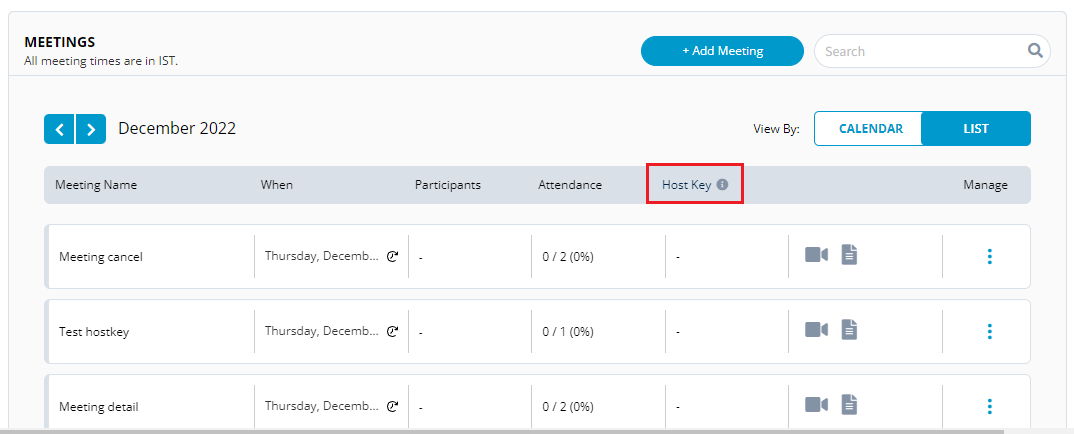Click the recurring icon on Meeting cancel row
1074x434 pixels.
coord(393,256)
